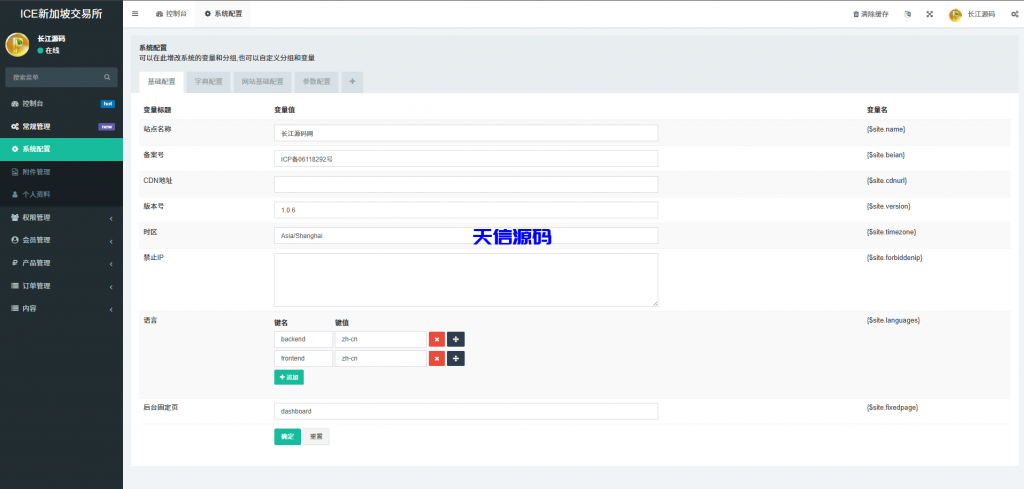Image resolution: width=1024 pixels, height=489 pixels.
Task: Click the fullscreen expand icon in header
Action: click(929, 14)
